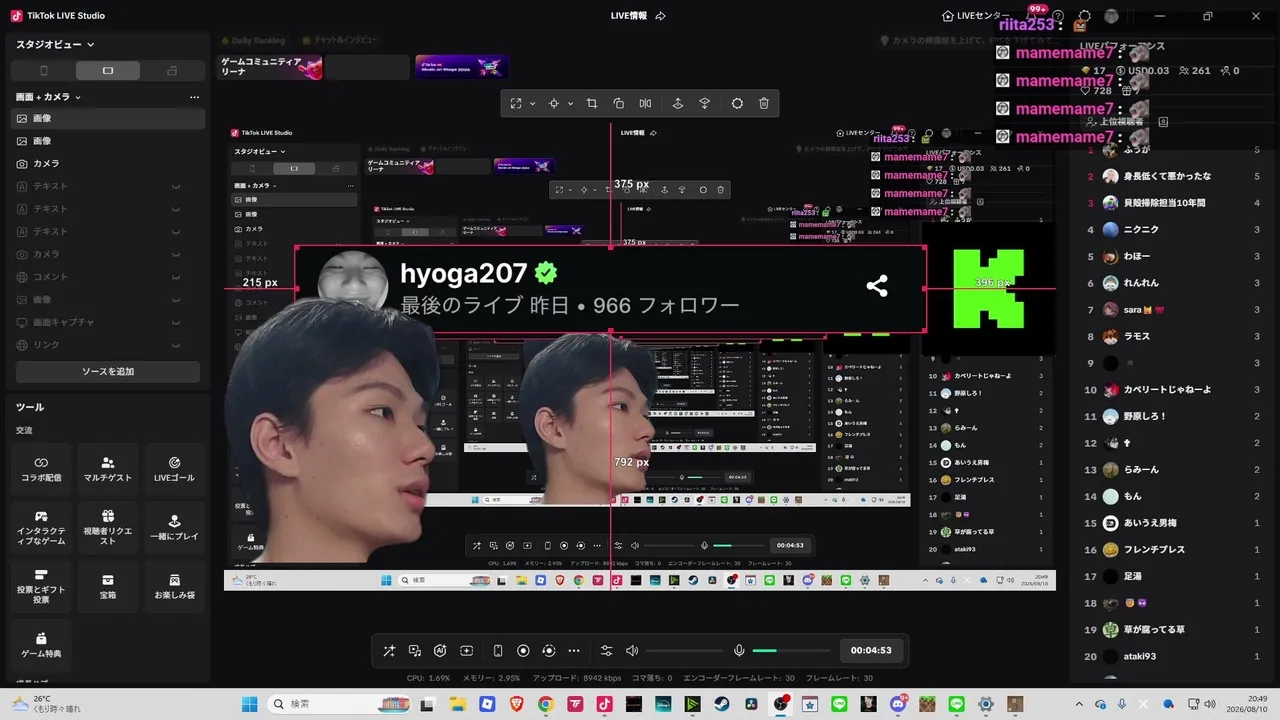The width and height of the screenshot is (1280, 720).
Task: Click the media and music icon
Action: point(415,651)
